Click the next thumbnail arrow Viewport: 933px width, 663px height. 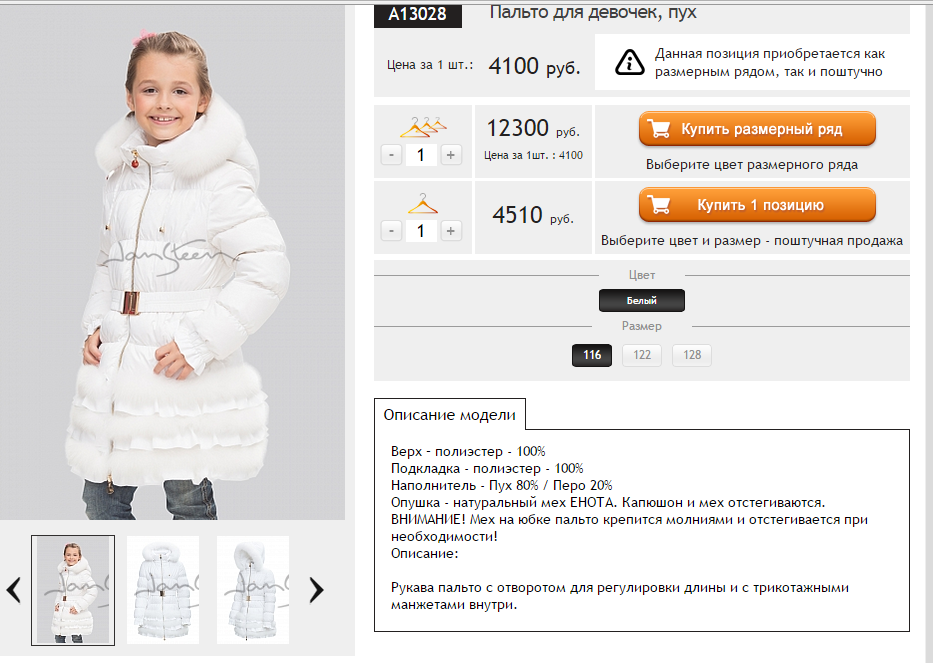[317, 590]
